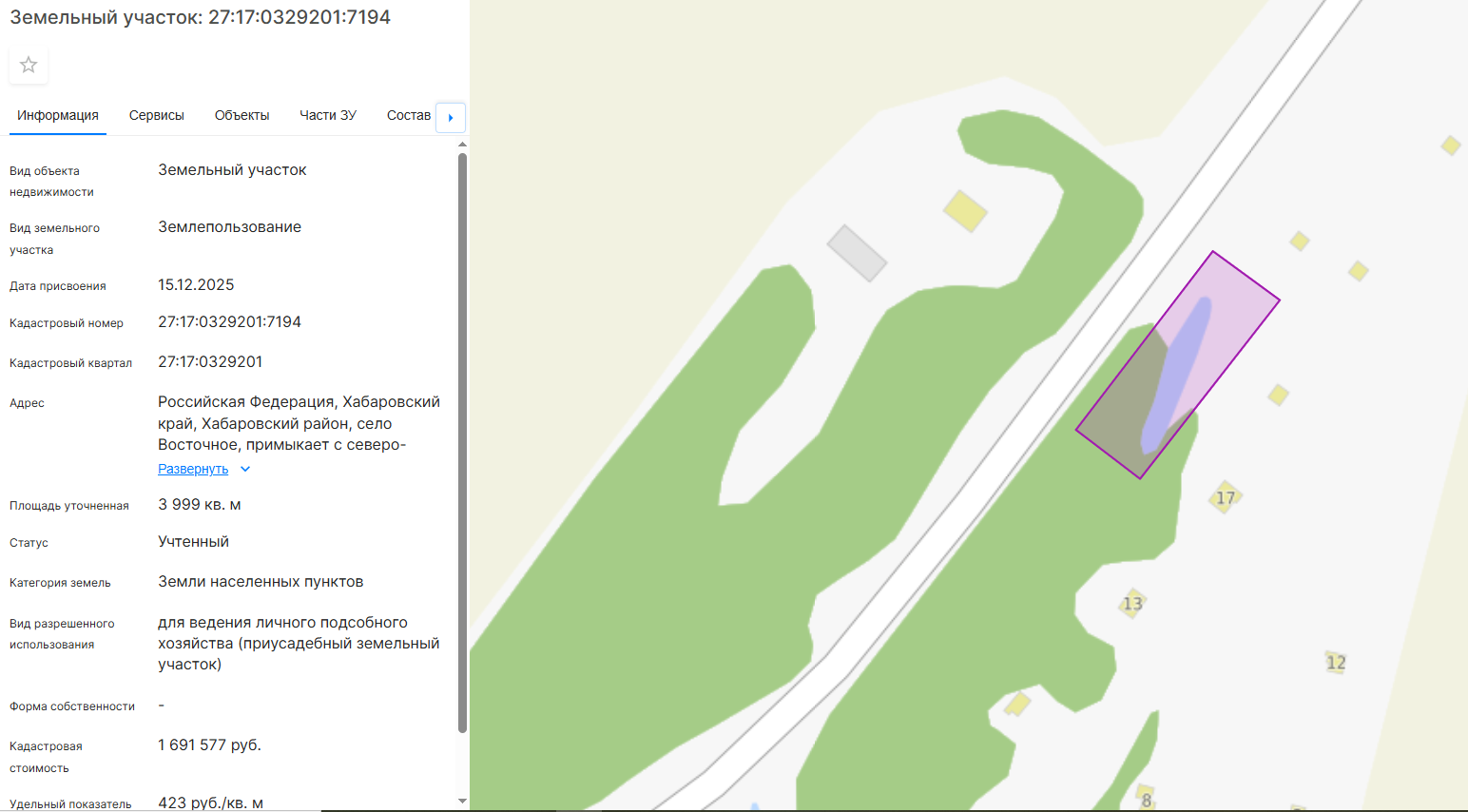The image size is (1468, 812).
Task: Click the label 'Кадастровый квартал'
Action: click(x=70, y=363)
